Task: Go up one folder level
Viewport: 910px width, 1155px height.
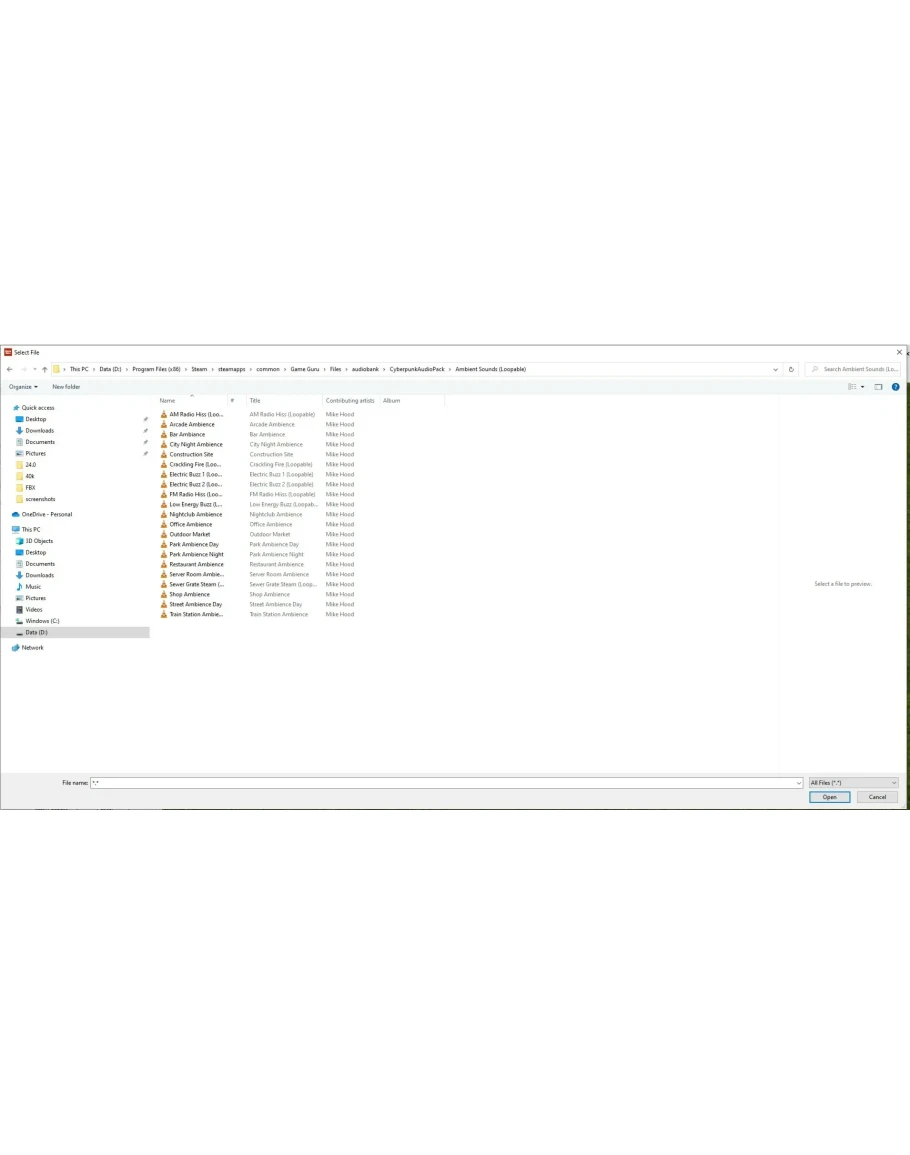Action: [44, 369]
